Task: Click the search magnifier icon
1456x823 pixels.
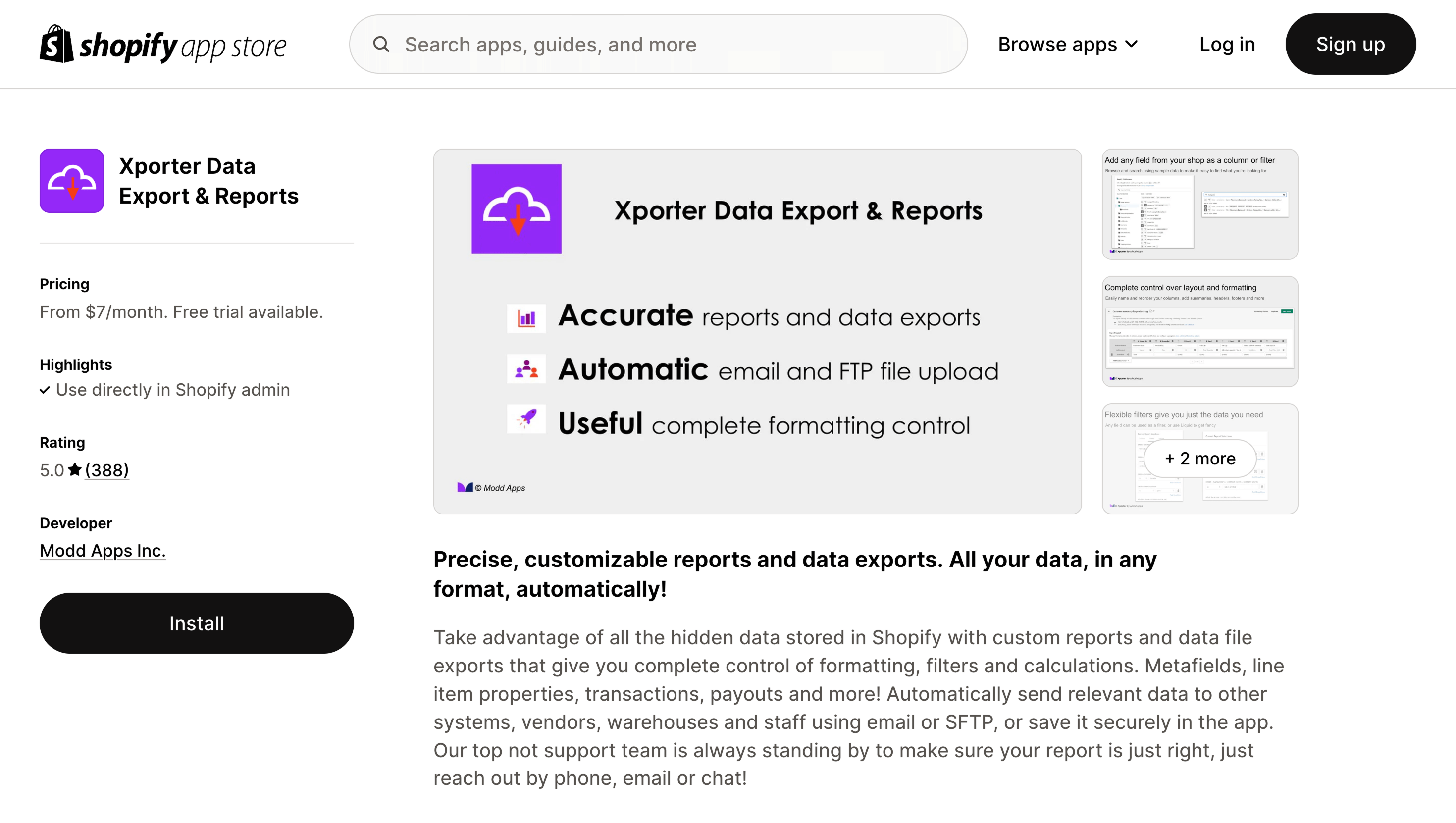Action: [381, 44]
